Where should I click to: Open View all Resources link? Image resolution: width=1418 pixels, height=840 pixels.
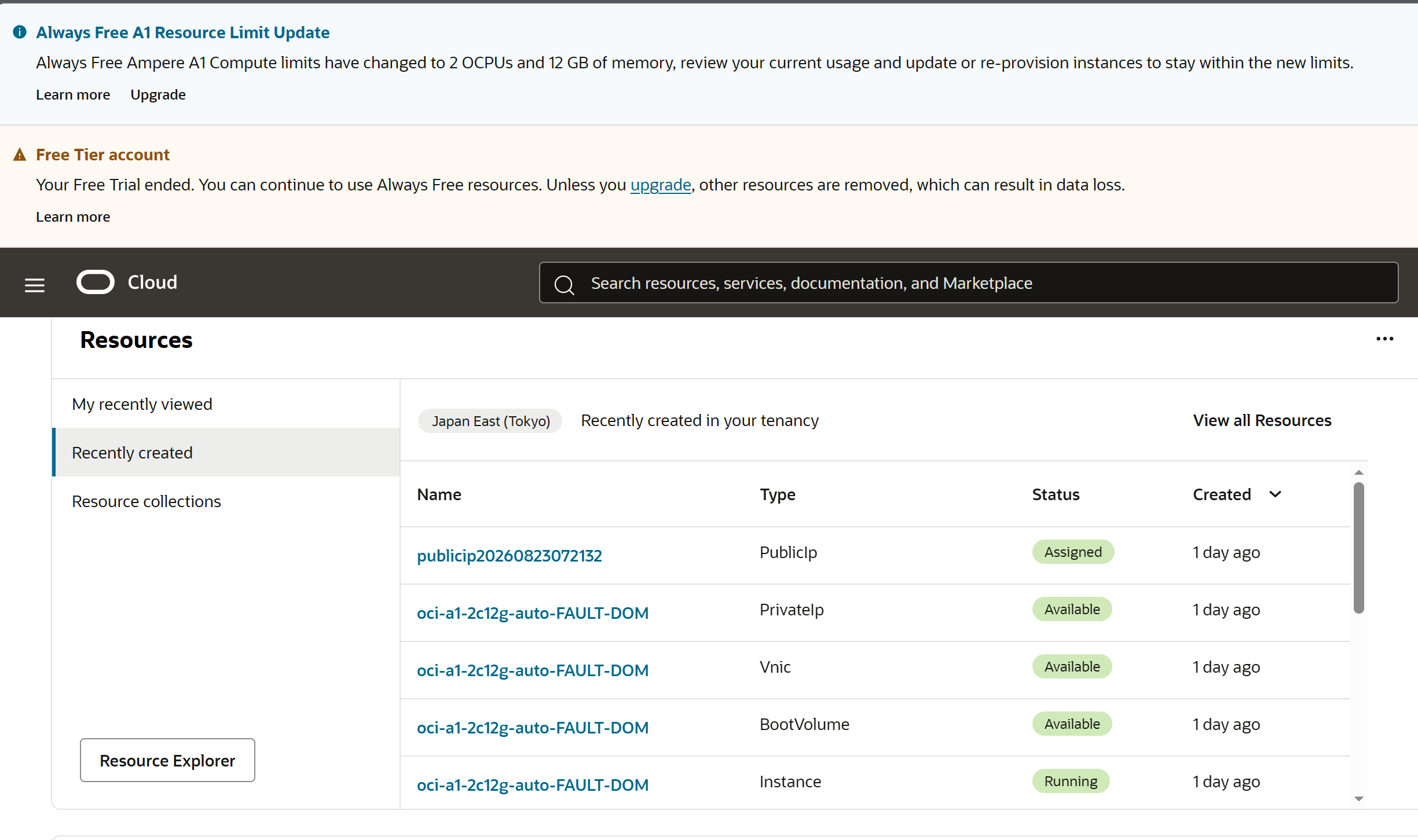(x=1262, y=420)
